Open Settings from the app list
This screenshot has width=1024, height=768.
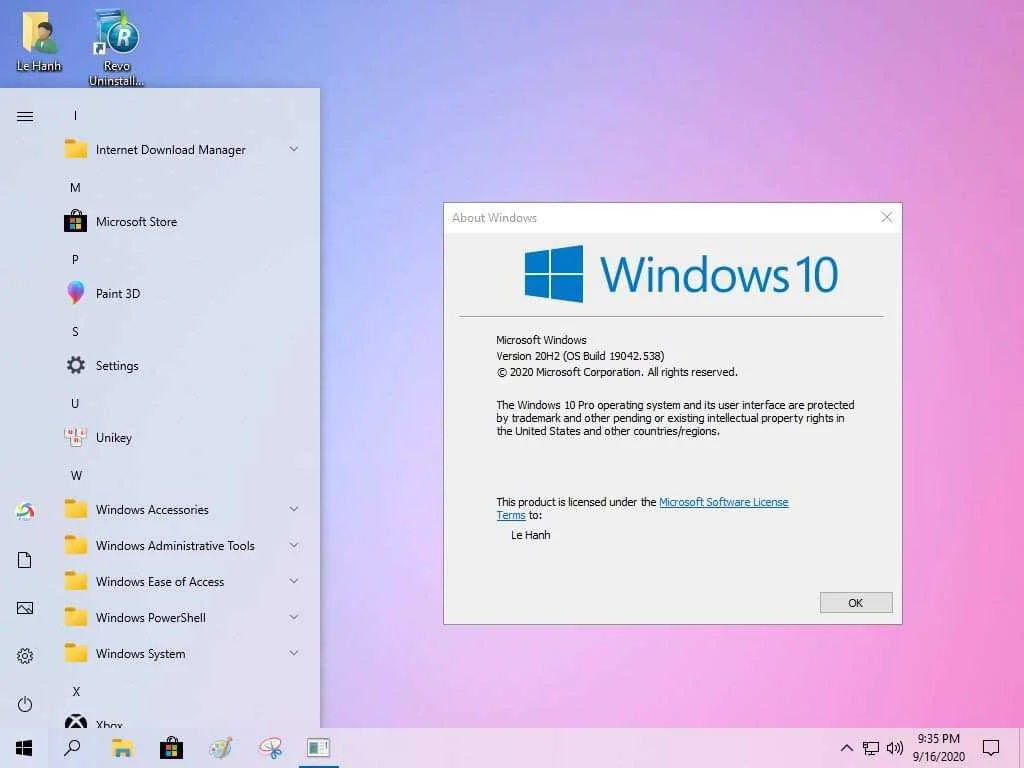coord(183,366)
